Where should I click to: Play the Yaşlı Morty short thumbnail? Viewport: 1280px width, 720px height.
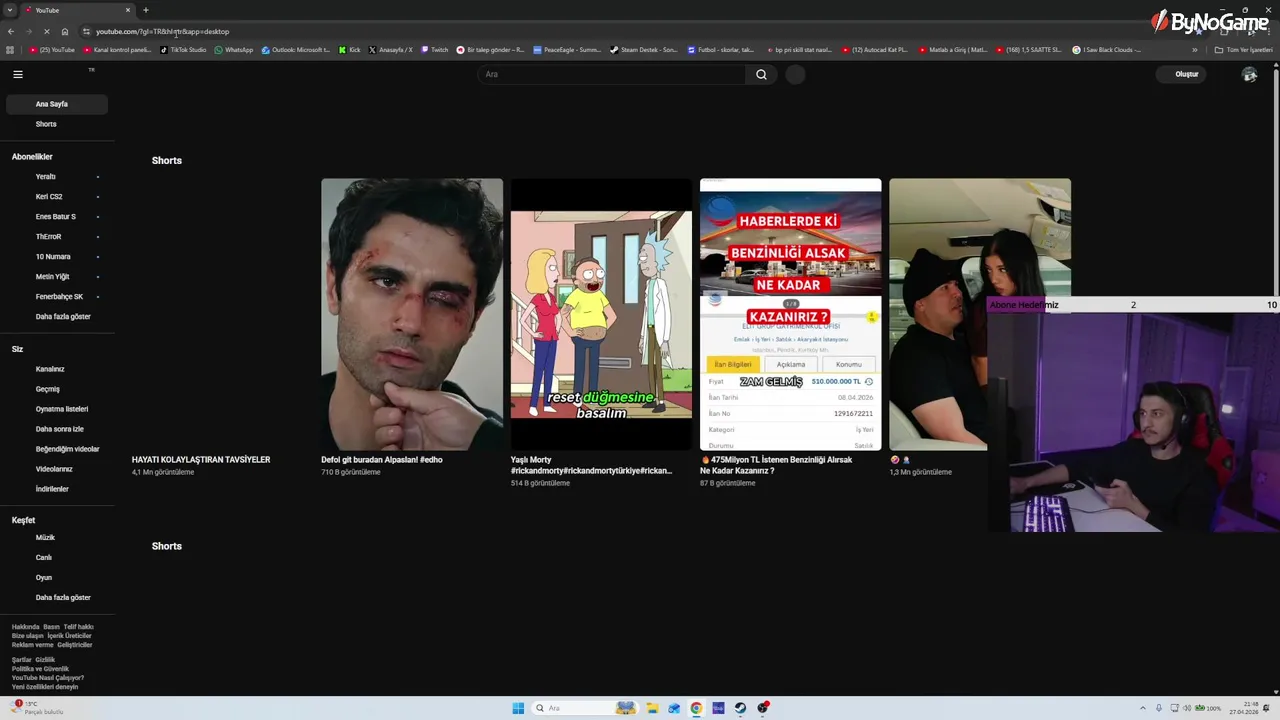pos(601,314)
